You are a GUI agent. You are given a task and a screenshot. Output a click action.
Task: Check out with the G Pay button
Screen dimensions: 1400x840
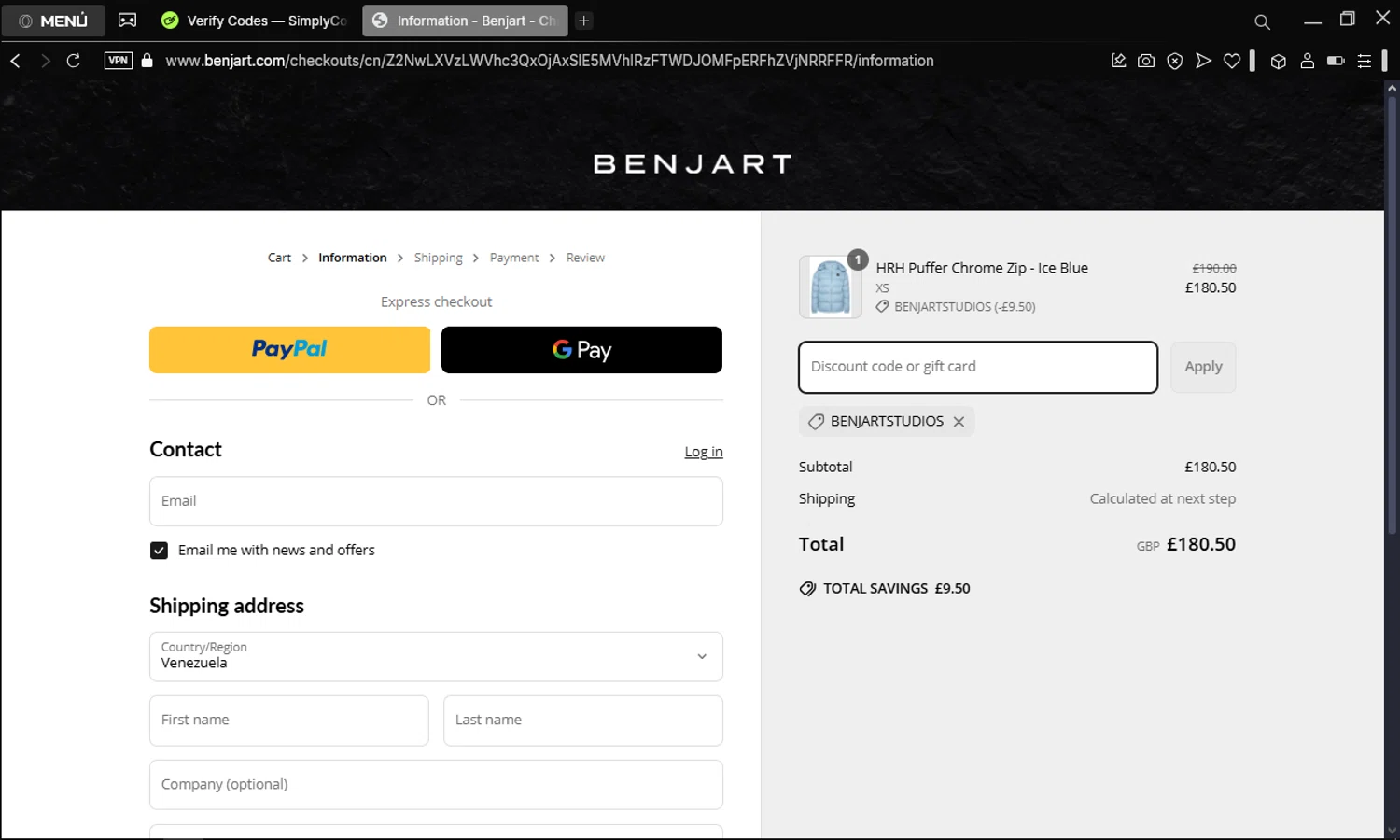(581, 350)
